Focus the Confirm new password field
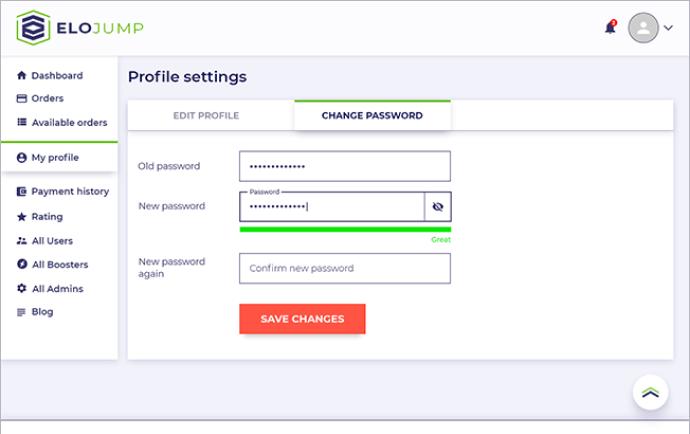 pos(345,268)
